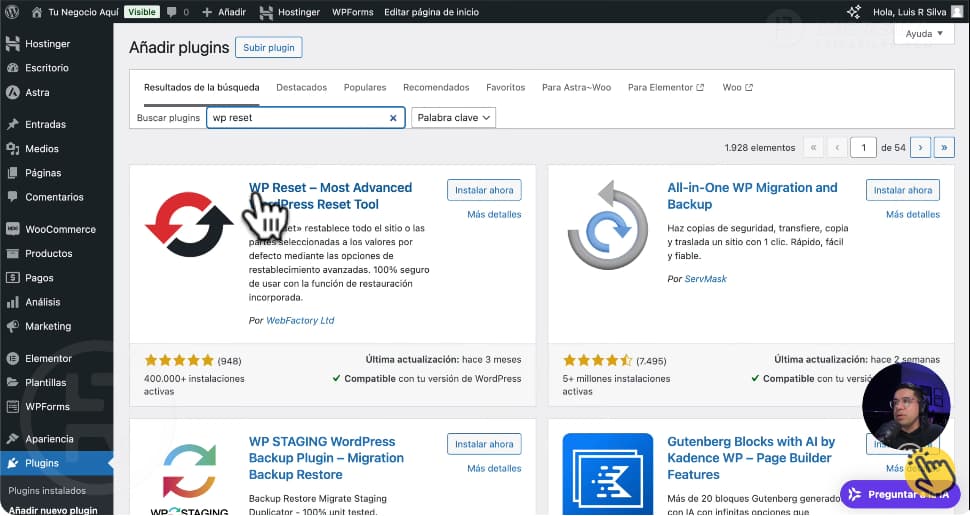Viewport: 970px width, 516px height.
Task: Click Añadir nuevo plugin submenu
Action: (53, 510)
